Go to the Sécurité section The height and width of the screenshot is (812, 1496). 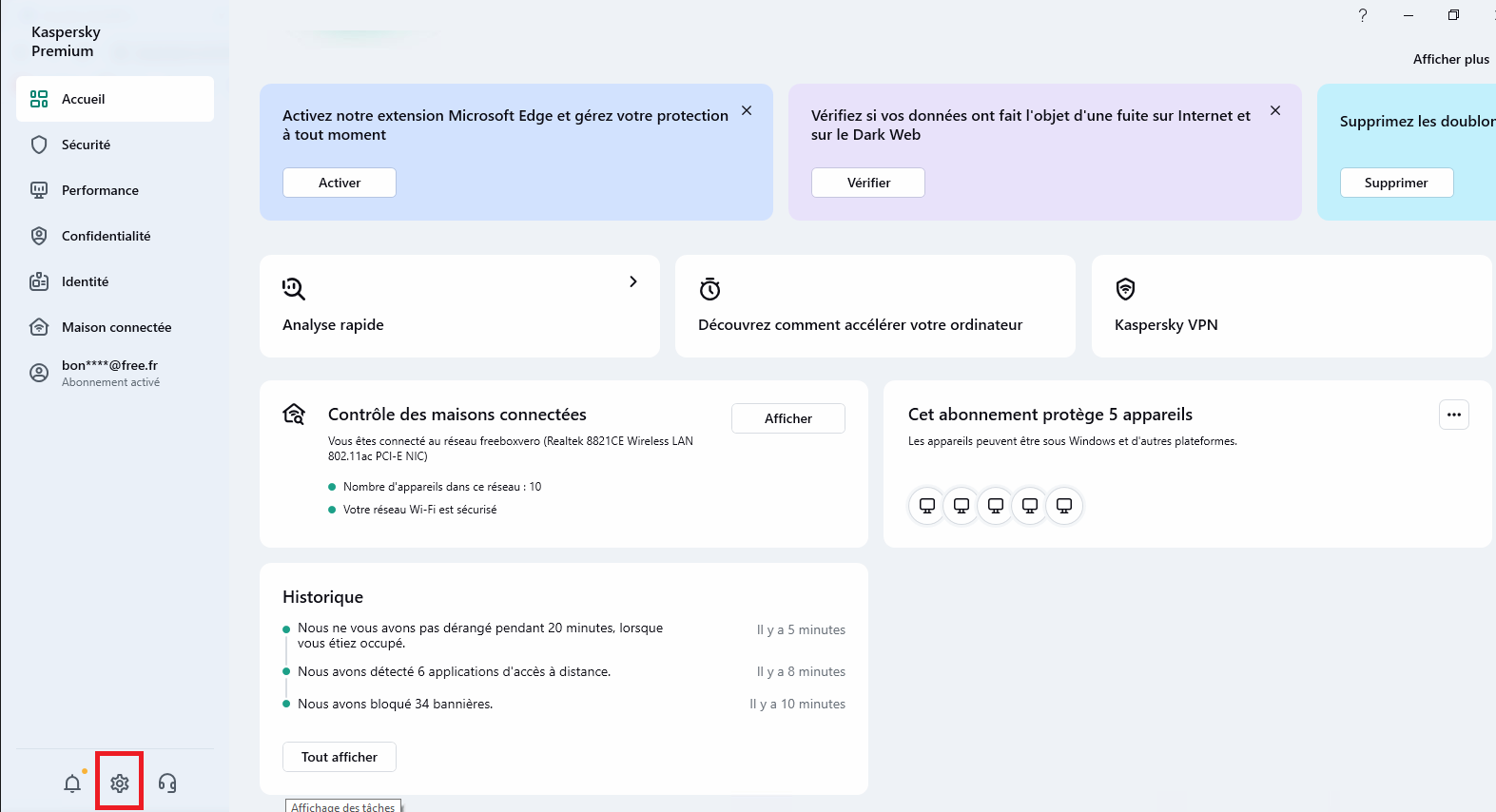[115, 145]
